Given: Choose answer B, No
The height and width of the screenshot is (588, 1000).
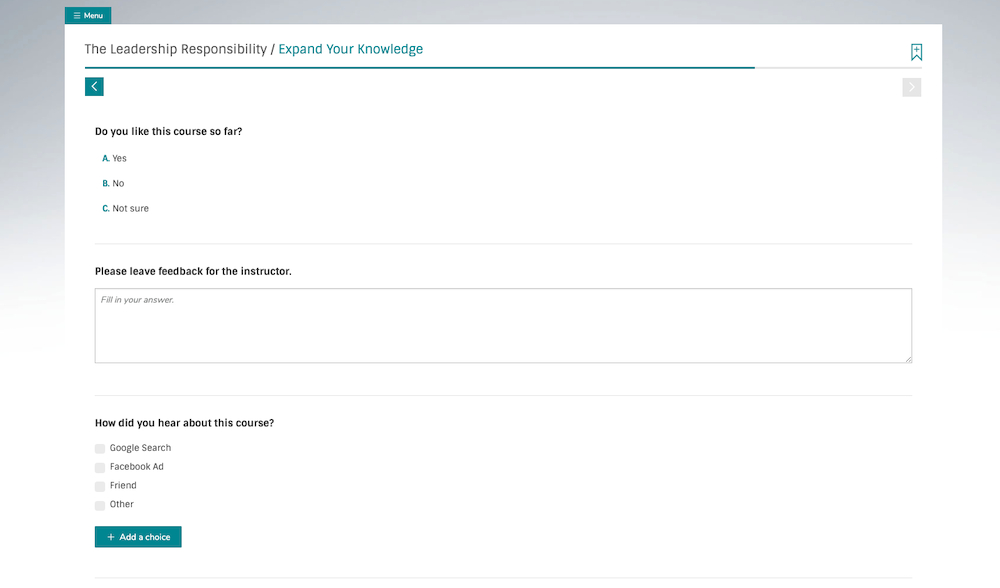Looking at the screenshot, I should click(114, 183).
